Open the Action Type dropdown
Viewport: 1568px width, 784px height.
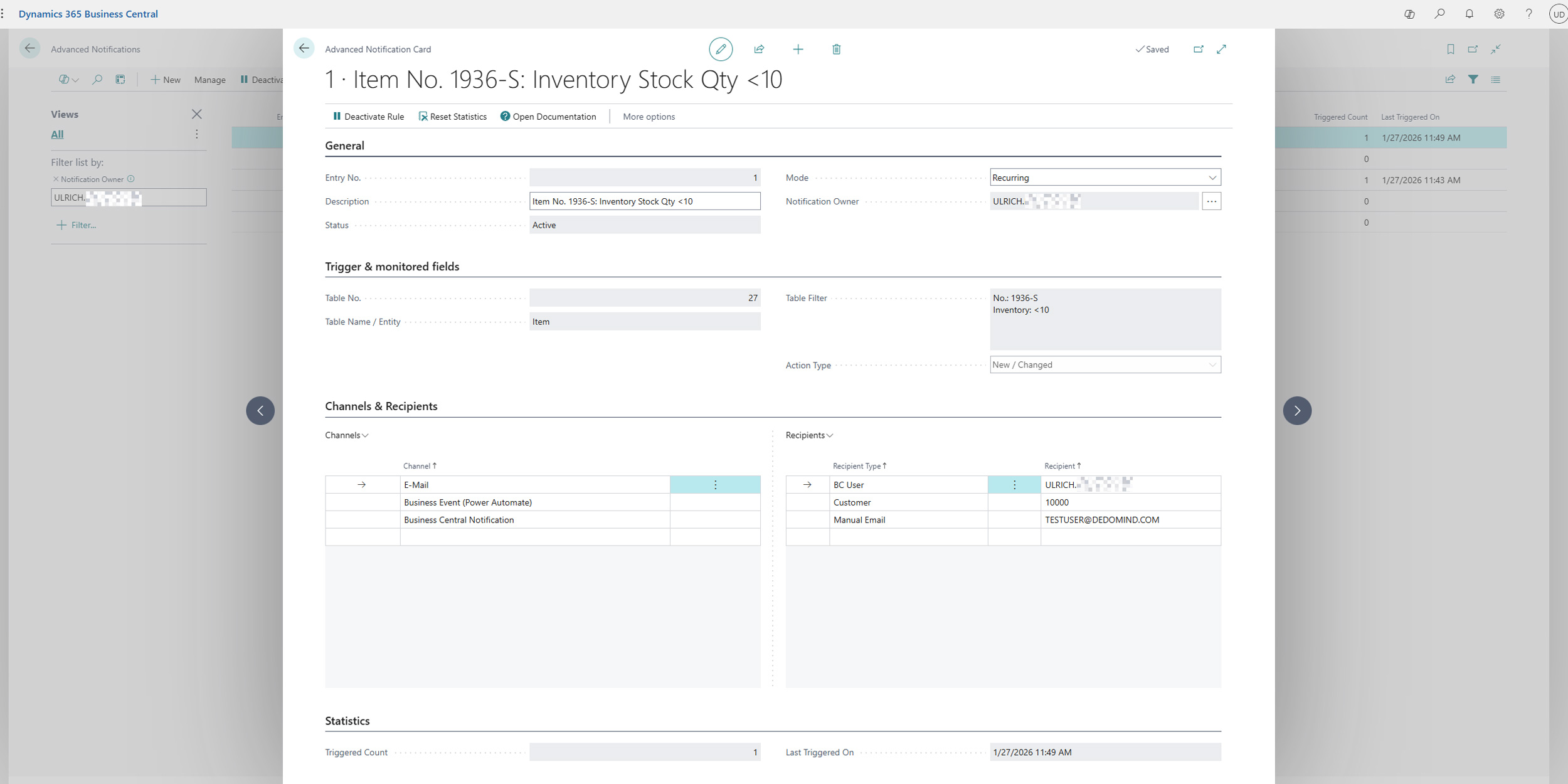pyautogui.click(x=1105, y=365)
